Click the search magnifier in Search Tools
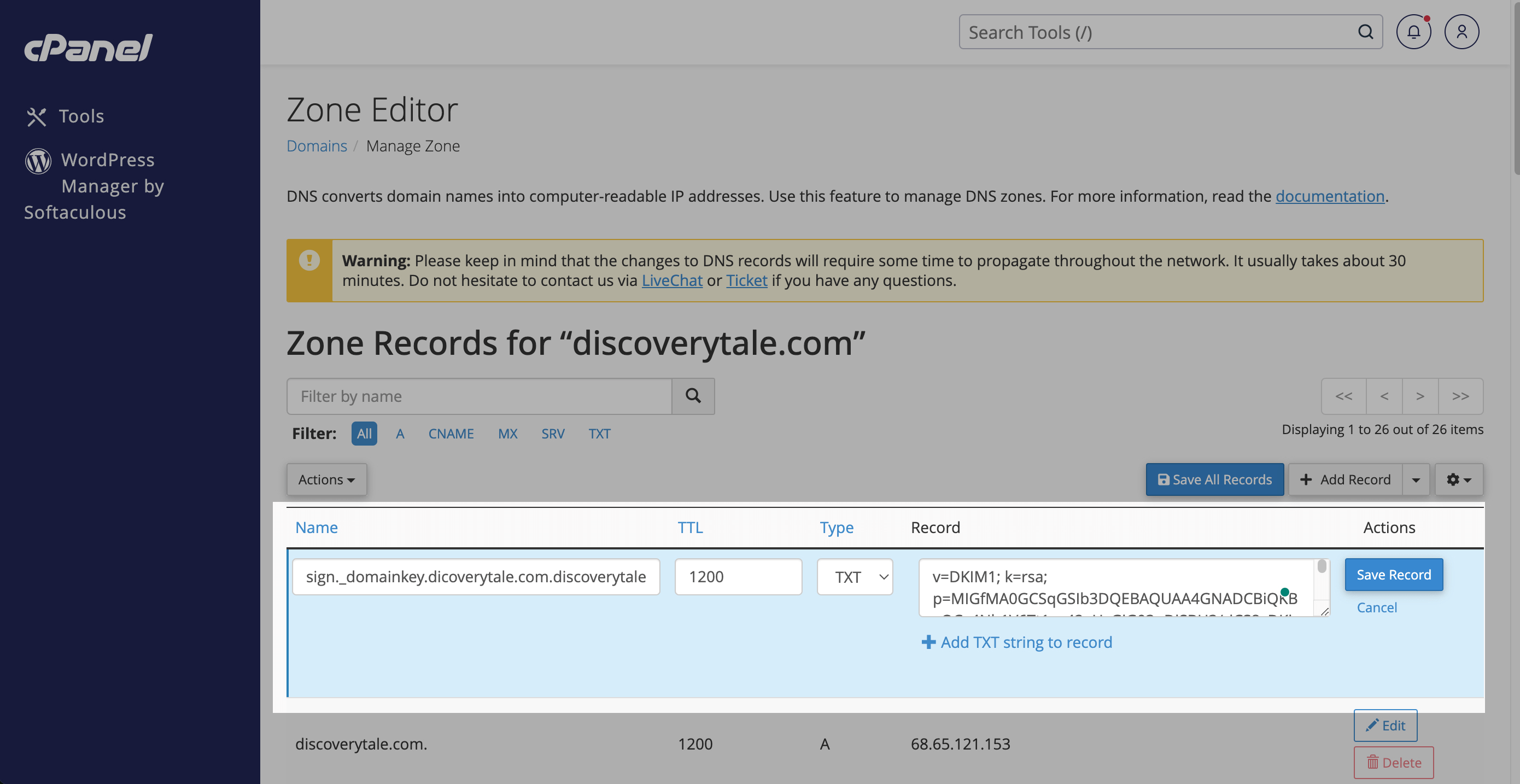 (x=1365, y=32)
